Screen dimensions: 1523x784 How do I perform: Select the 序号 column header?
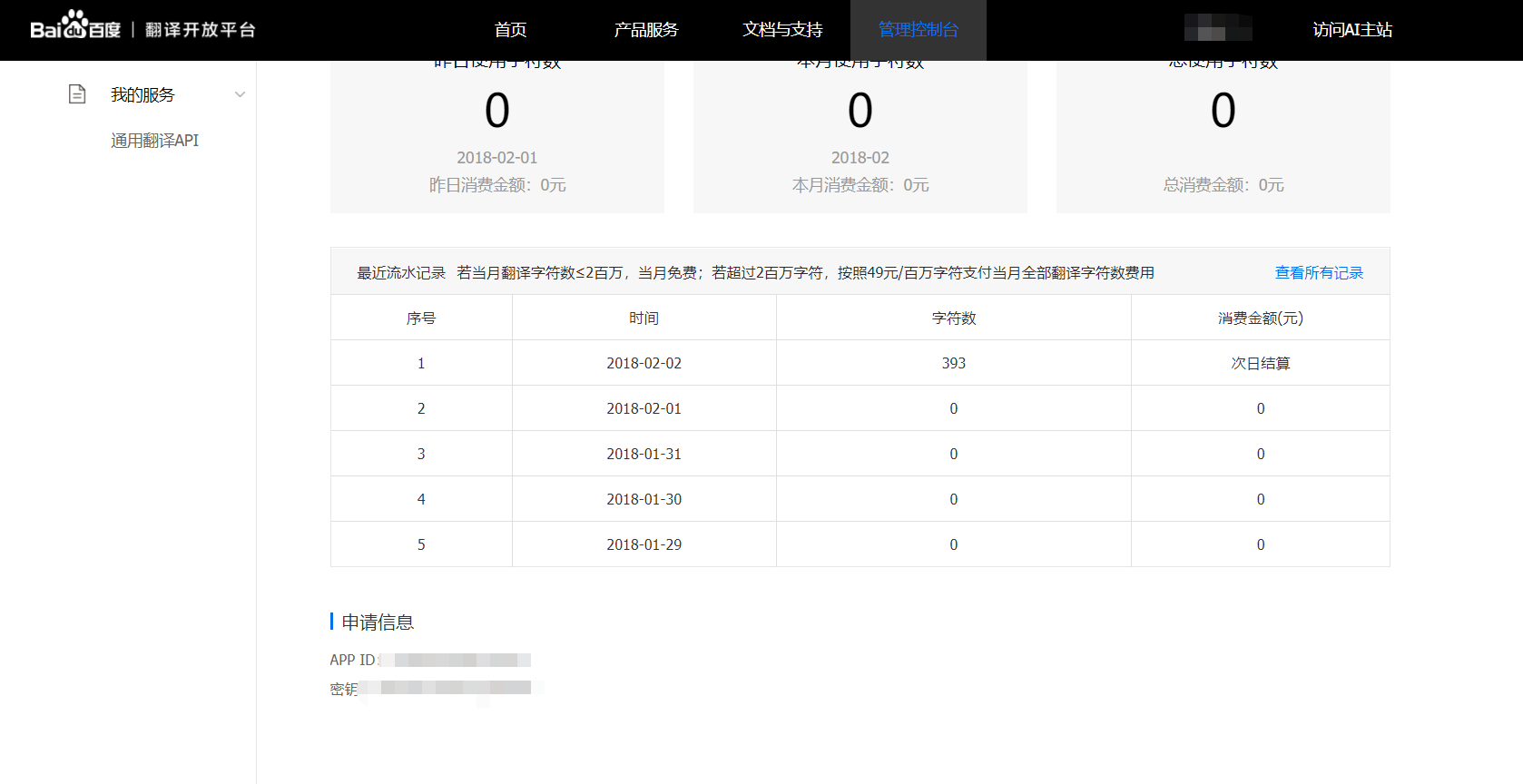(x=421, y=318)
